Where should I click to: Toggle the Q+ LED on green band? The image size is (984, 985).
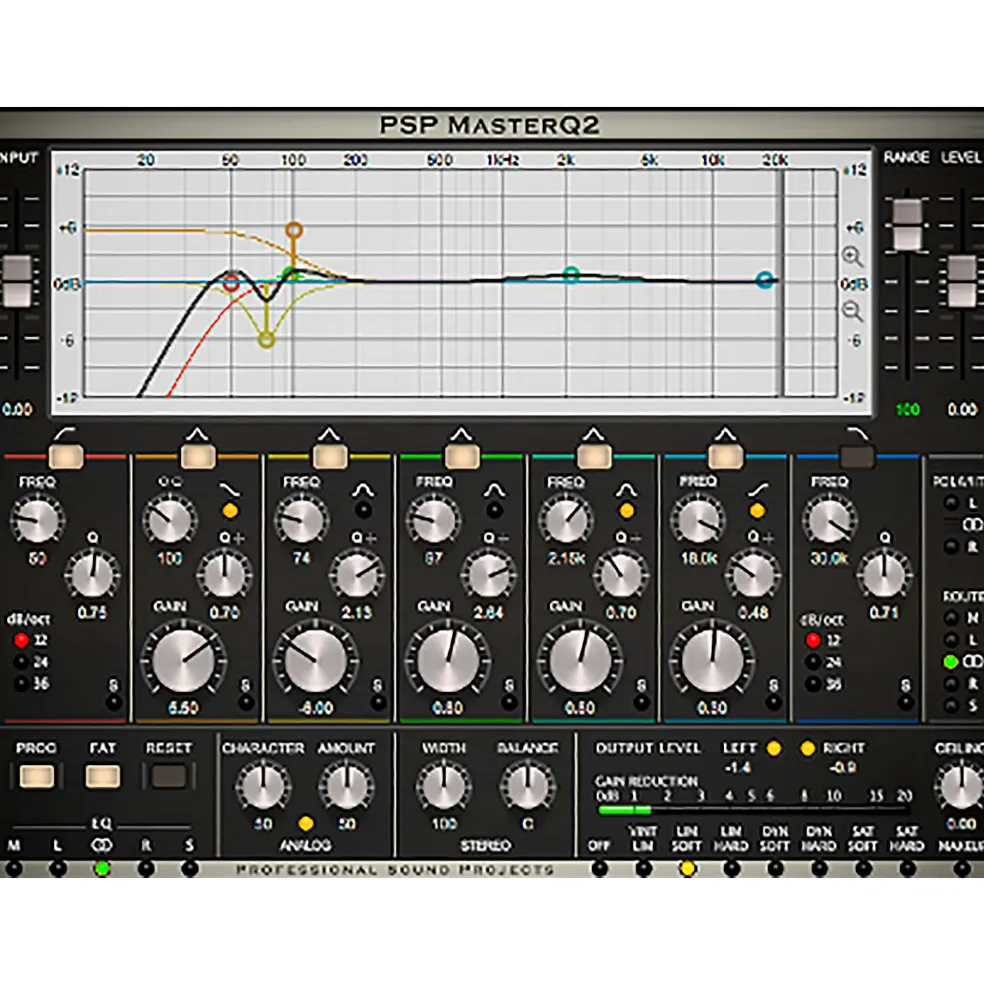pos(494,511)
